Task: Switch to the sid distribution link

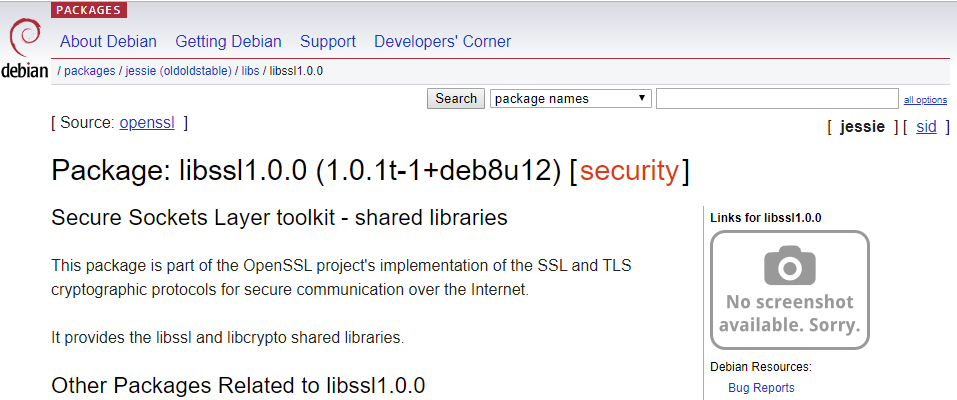Action: 926,127
